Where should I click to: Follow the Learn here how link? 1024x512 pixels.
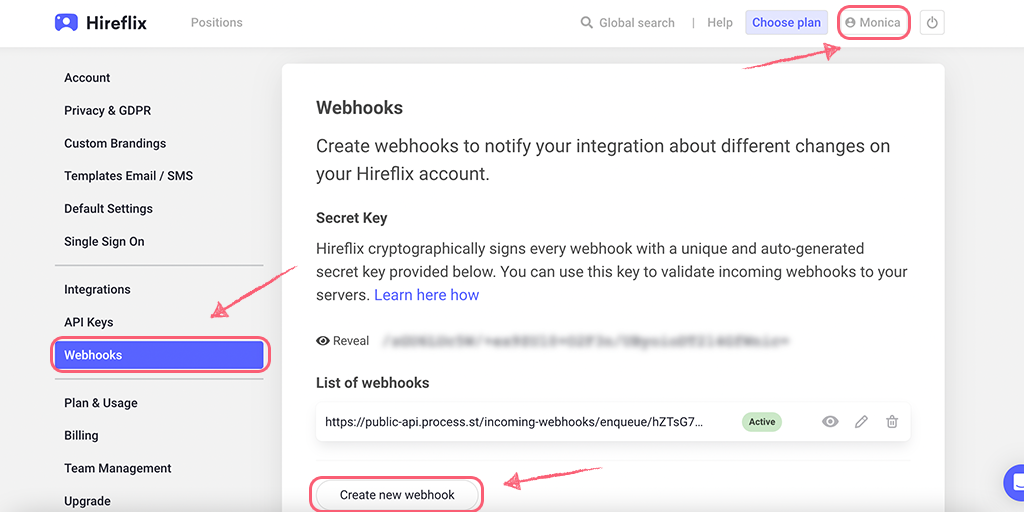tap(426, 295)
